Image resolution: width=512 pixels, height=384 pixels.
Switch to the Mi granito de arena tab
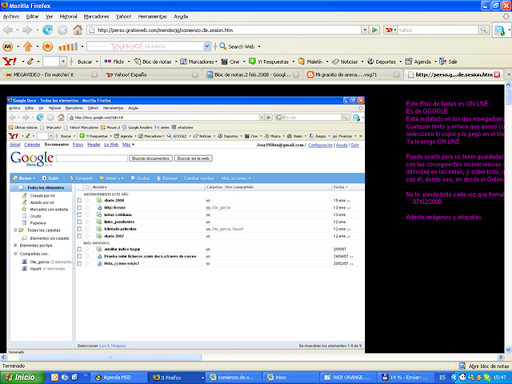pos(352,75)
